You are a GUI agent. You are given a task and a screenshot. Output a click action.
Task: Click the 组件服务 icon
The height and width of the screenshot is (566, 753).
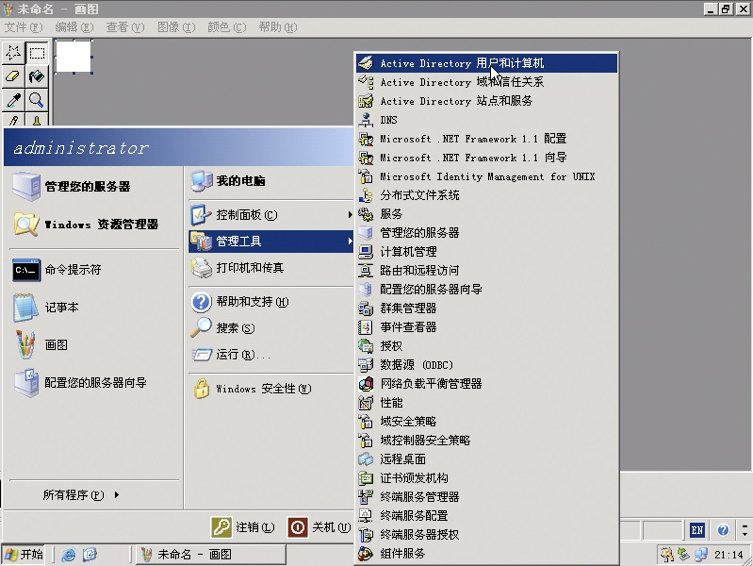[x=365, y=554]
